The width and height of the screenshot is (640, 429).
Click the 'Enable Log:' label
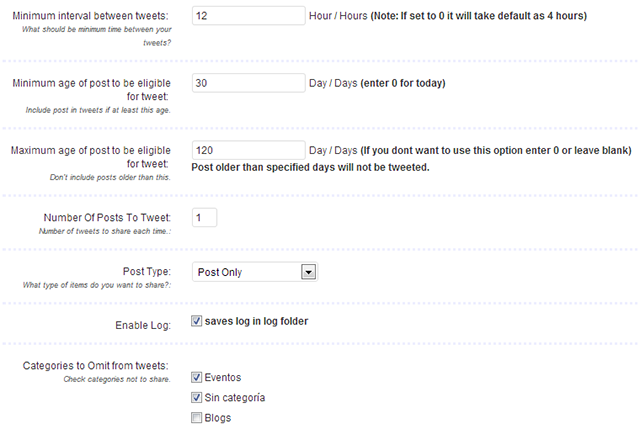tap(143, 325)
